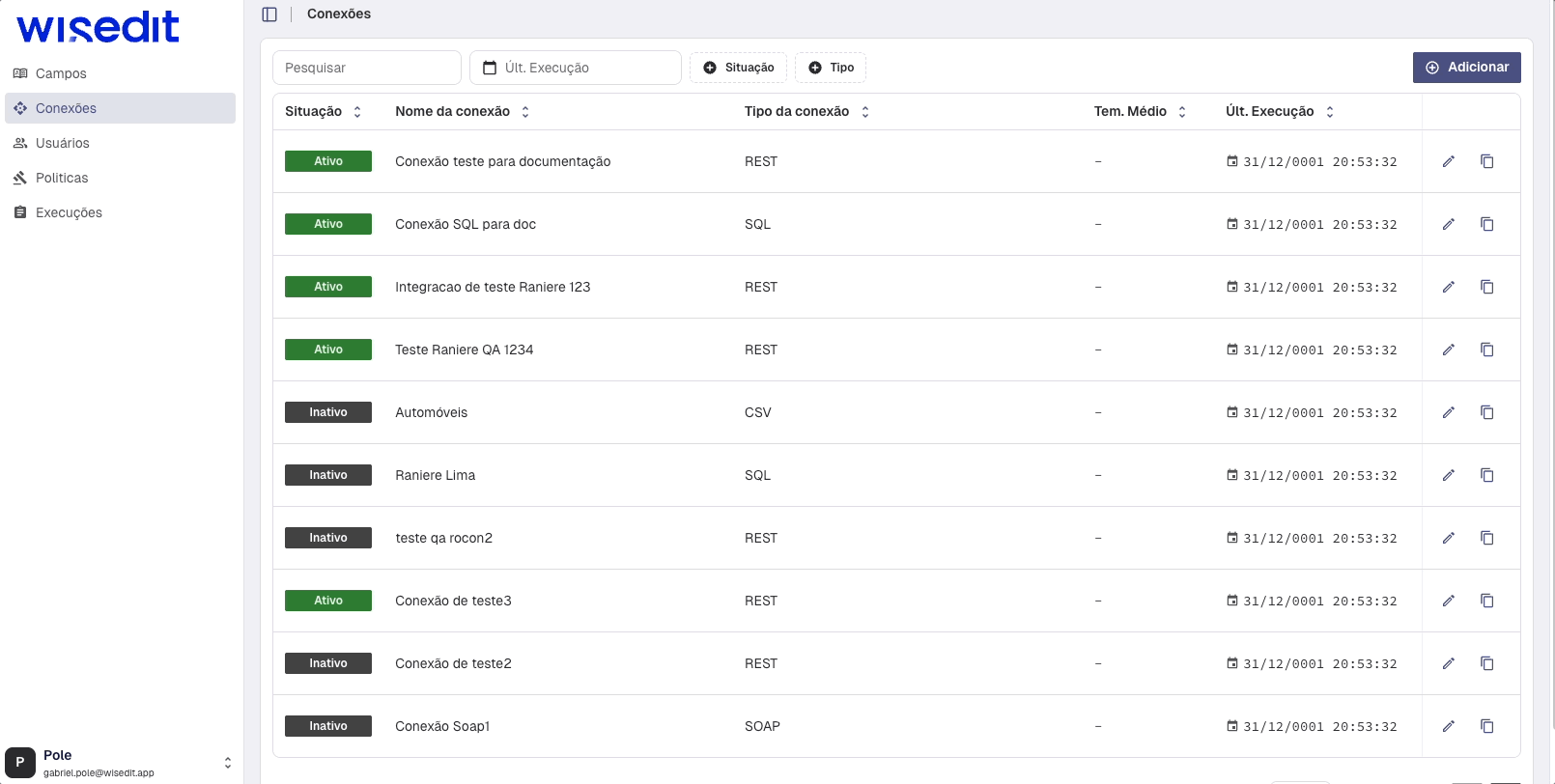The width and height of the screenshot is (1555, 784).
Task: Open the Situação filter
Action: [x=738, y=68]
